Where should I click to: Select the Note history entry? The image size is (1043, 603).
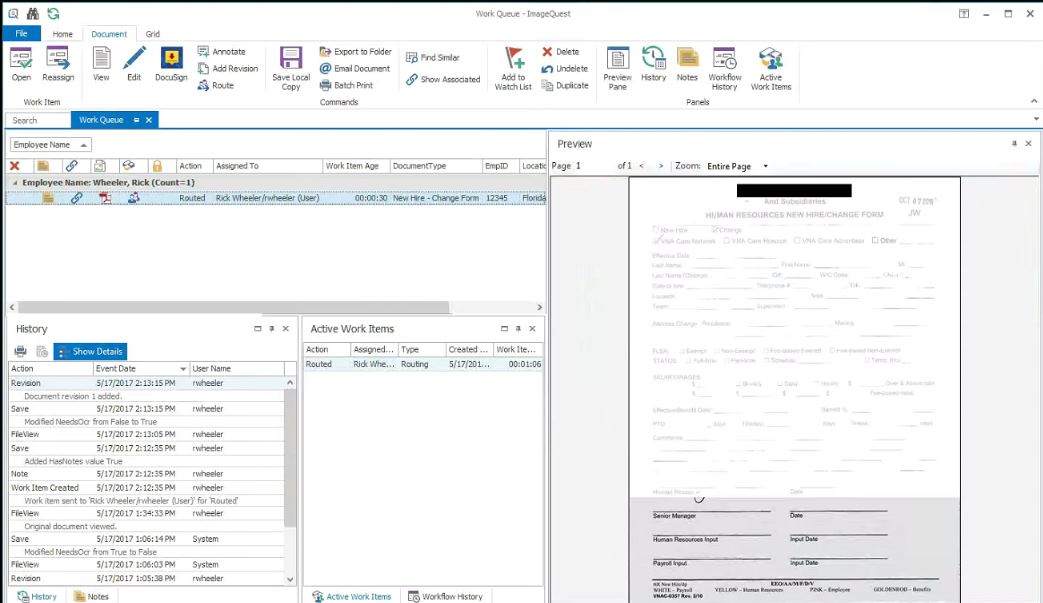point(146,474)
